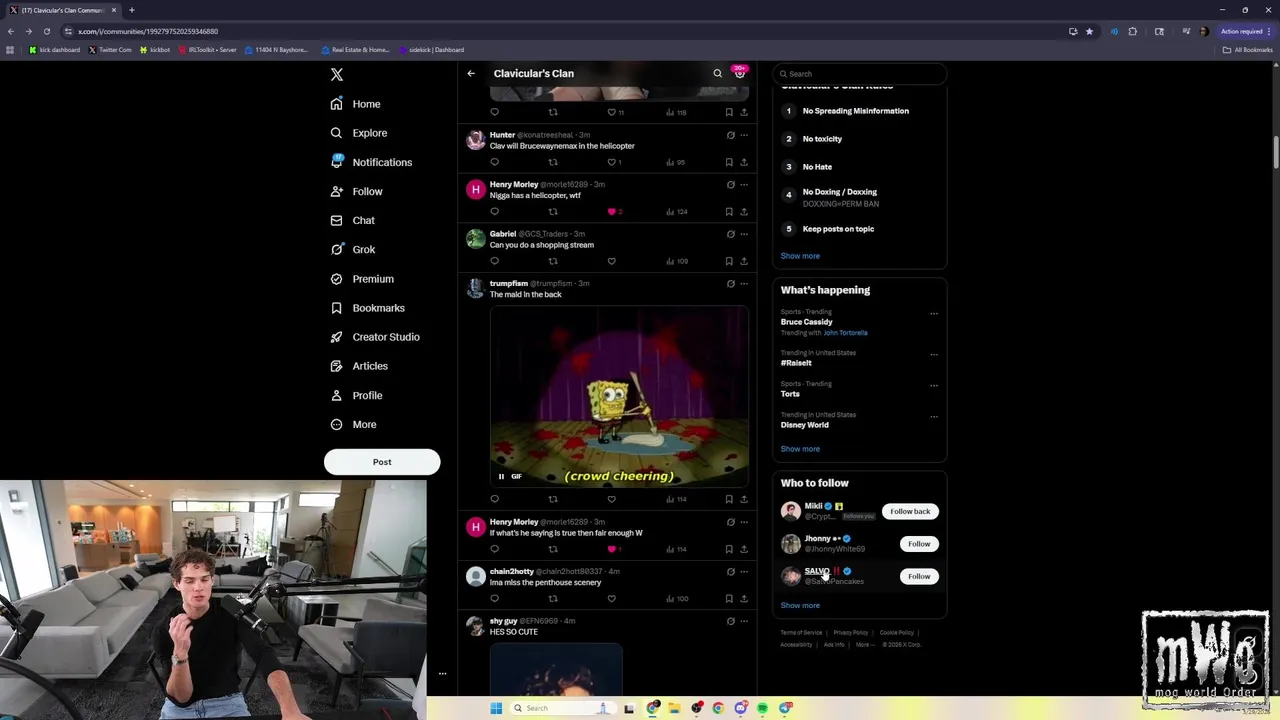1280x720 pixels.
Task: Unlike Henry Morley's helicopter wtf post
Action: [614, 212]
